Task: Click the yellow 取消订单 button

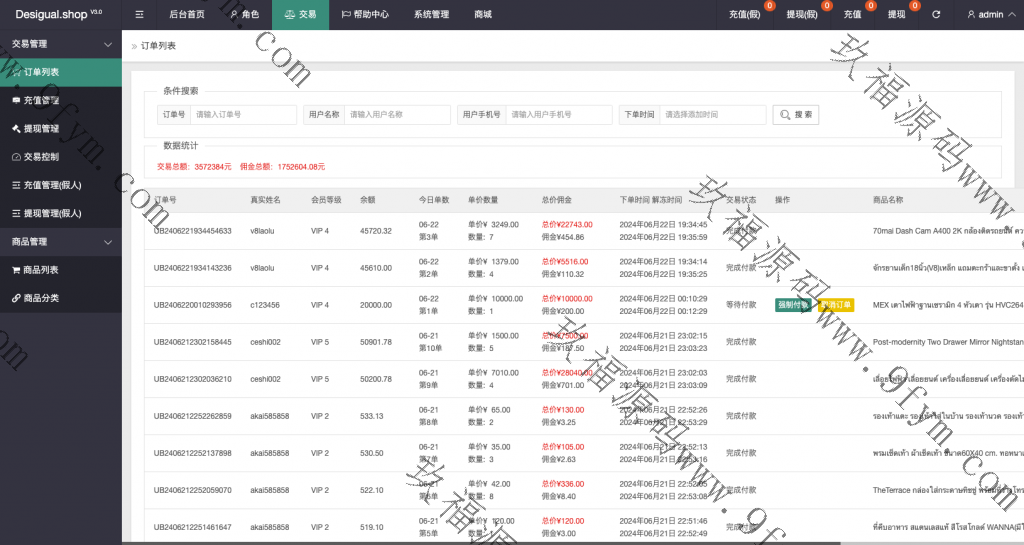Action: [x=836, y=305]
